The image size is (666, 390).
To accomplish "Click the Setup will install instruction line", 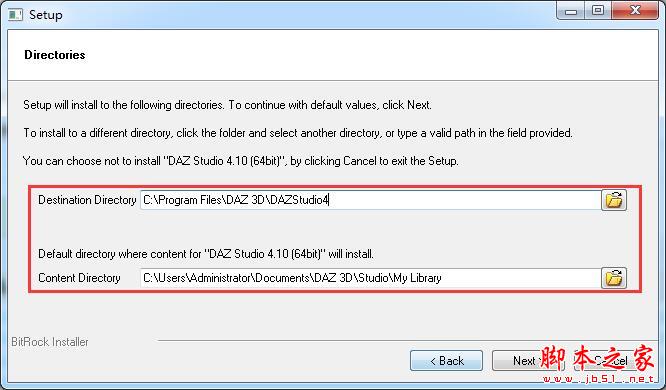I will (227, 105).
